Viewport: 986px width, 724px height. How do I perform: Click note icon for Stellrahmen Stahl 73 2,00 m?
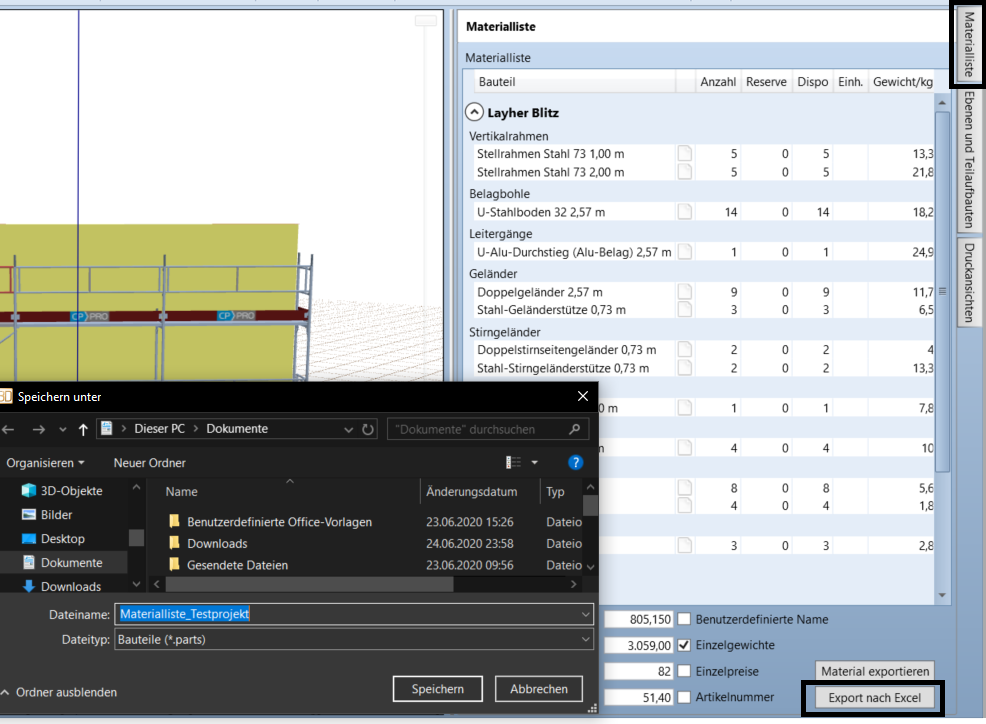[685, 172]
